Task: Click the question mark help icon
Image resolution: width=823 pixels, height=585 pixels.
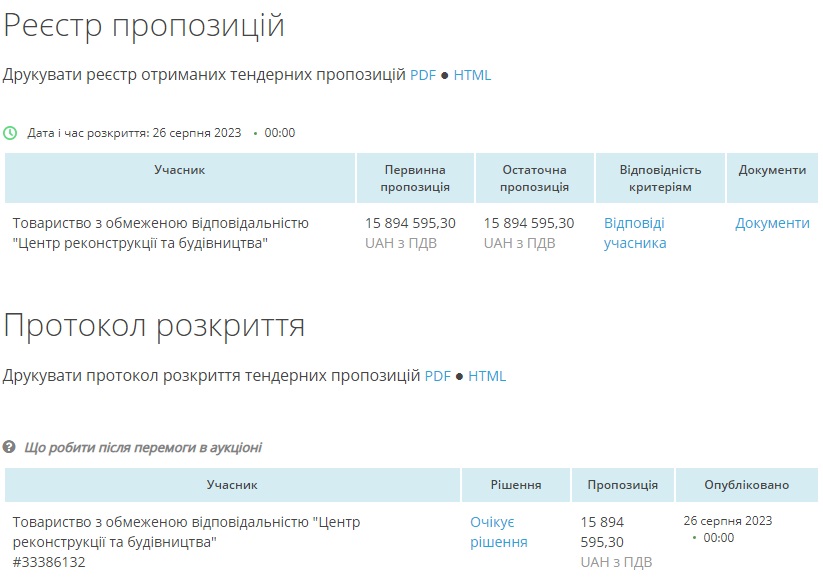Action: (9, 447)
